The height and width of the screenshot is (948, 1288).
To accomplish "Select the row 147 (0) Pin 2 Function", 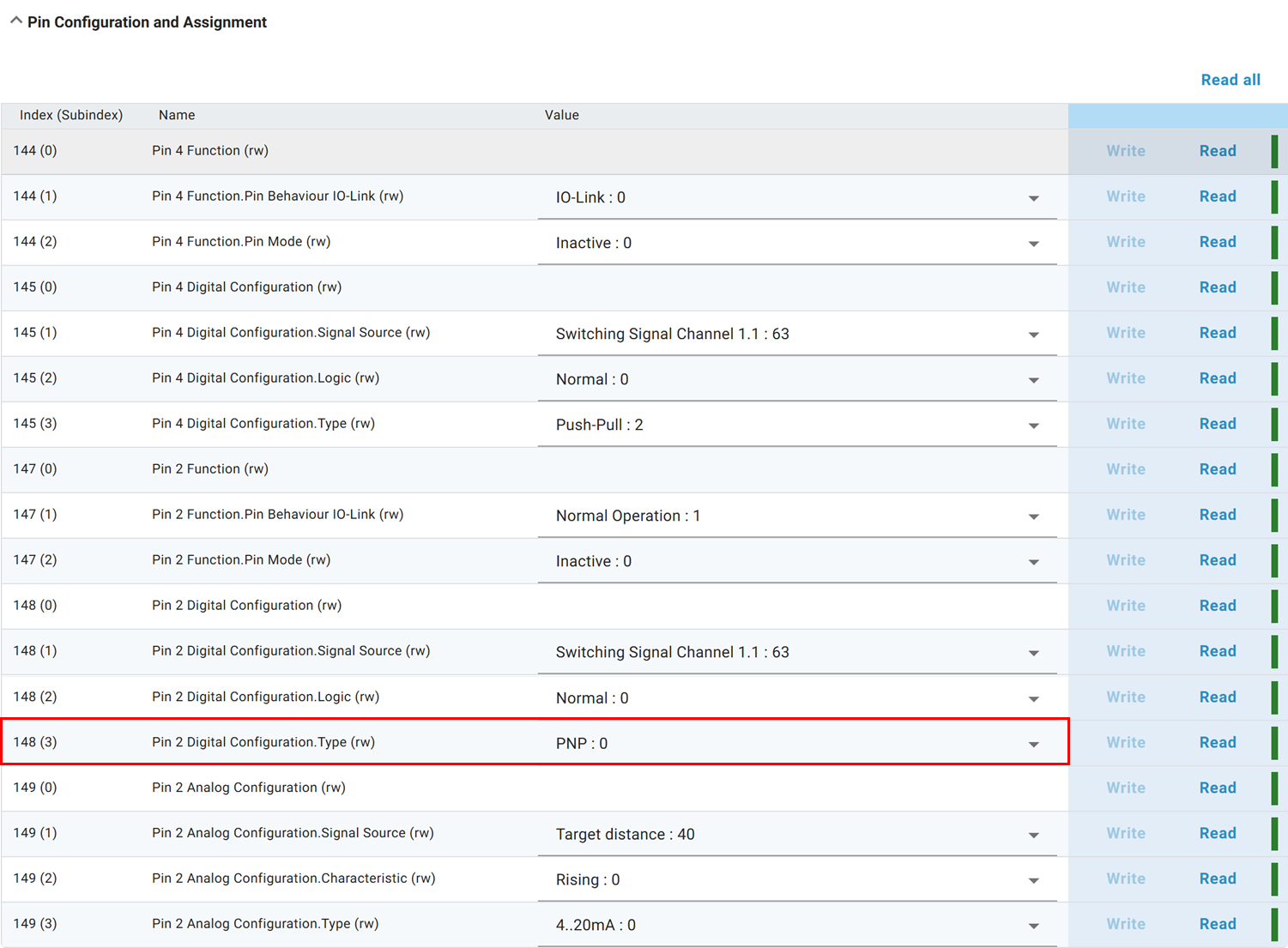I will pos(210,469).
